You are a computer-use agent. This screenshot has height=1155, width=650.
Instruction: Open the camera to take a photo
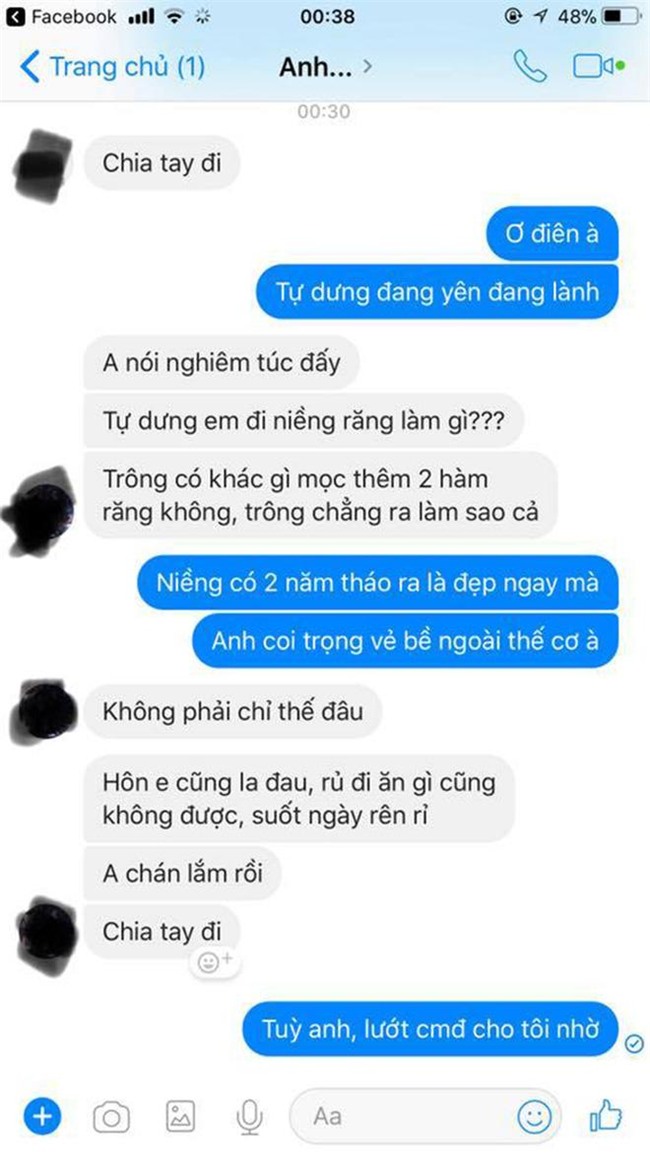point(111,1117)
